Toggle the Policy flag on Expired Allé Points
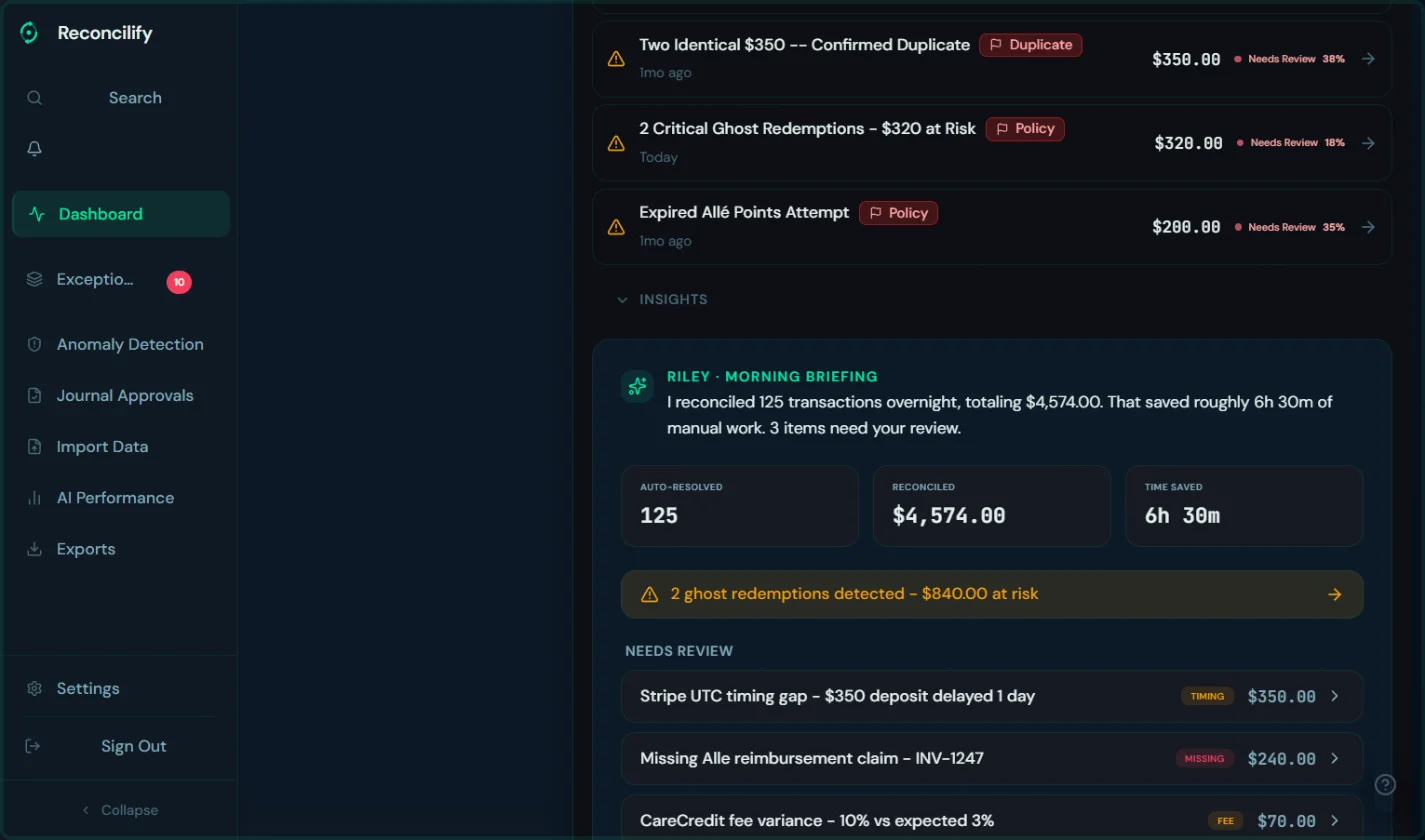Viewport: 1425px width, 840px height. pyautogui.click(x=898, y=212)
